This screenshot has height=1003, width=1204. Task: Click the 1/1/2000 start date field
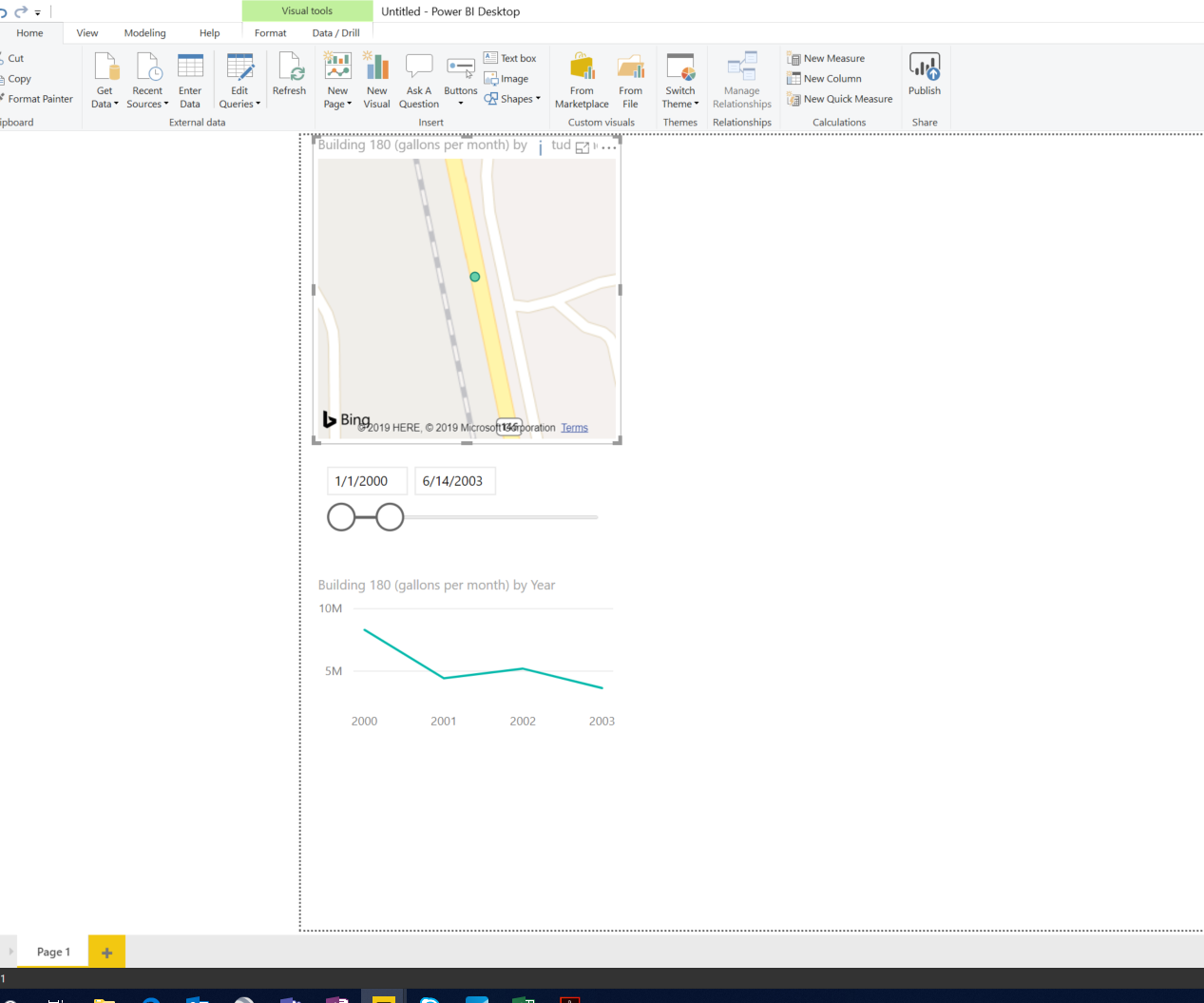click(367, 481)
